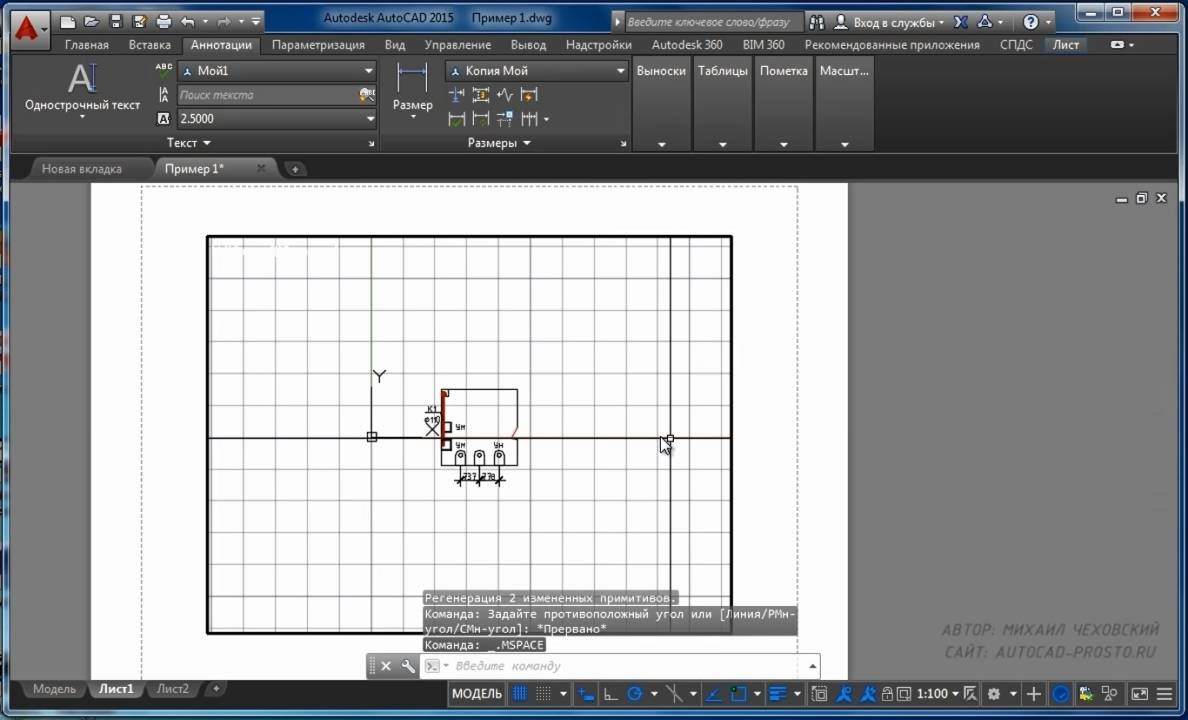Click the help question mark icon
Viewport: 1188px width, 720px height.
coord(1030,22)
